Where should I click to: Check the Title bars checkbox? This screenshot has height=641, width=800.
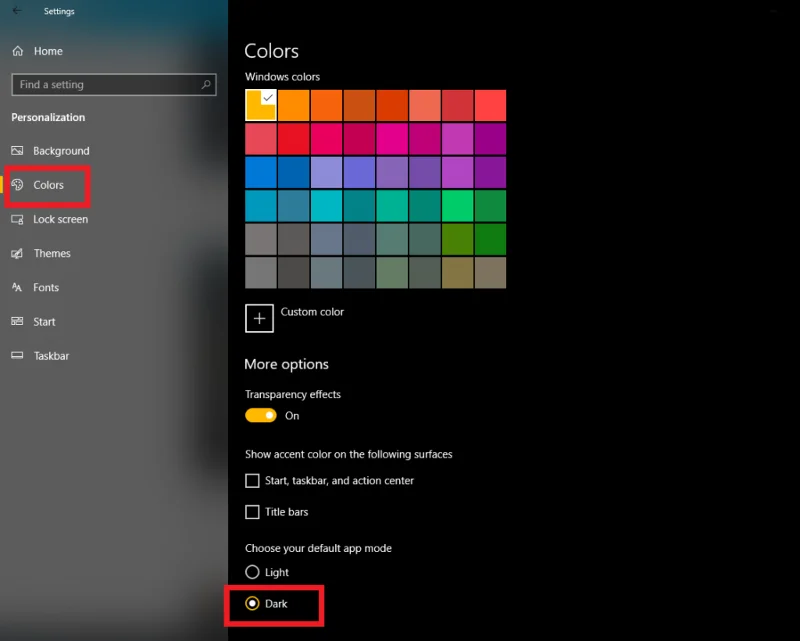pyautogui.click(x=252, y=512)
